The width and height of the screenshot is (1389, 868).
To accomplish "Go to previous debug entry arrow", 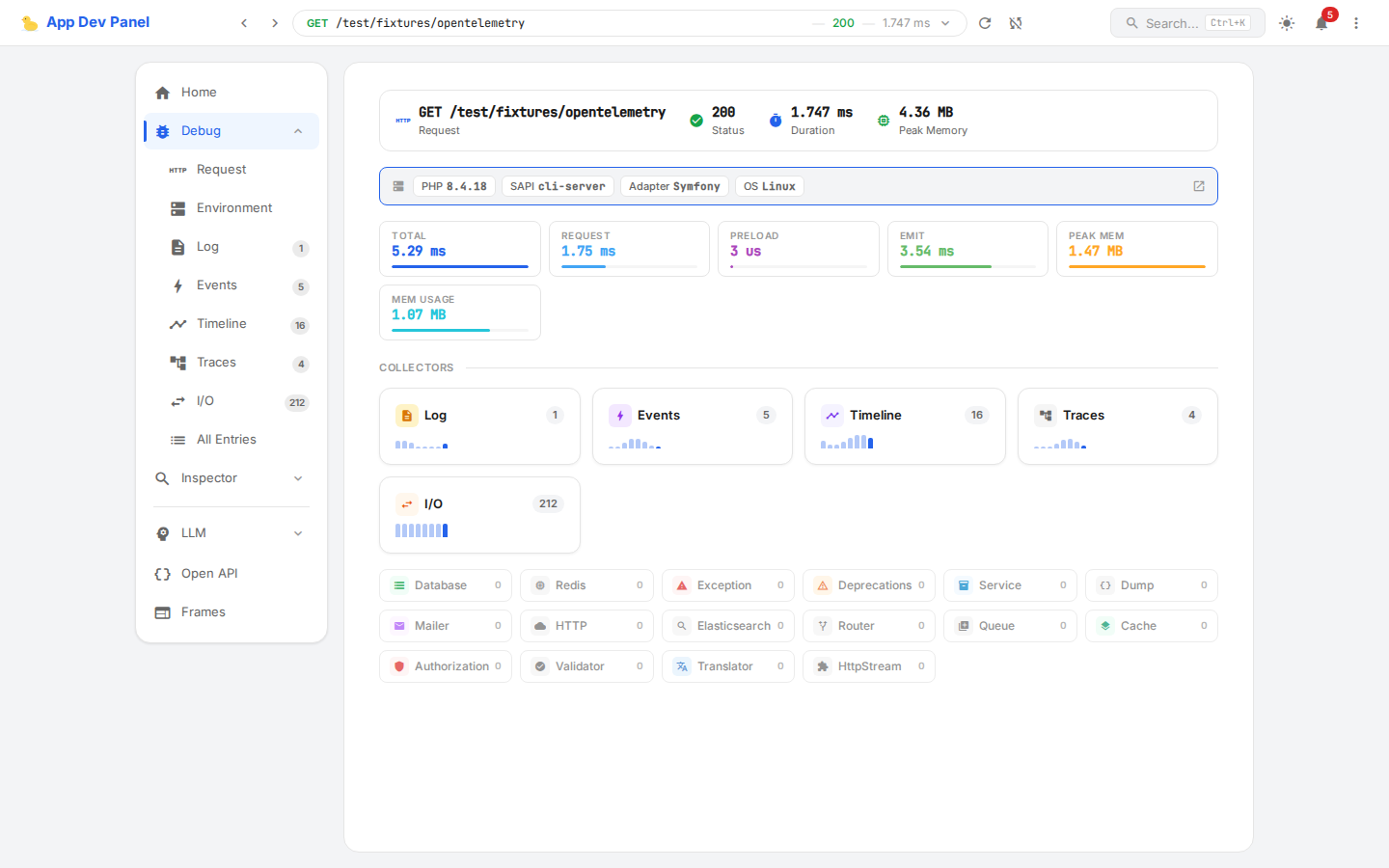I will 244,23.
